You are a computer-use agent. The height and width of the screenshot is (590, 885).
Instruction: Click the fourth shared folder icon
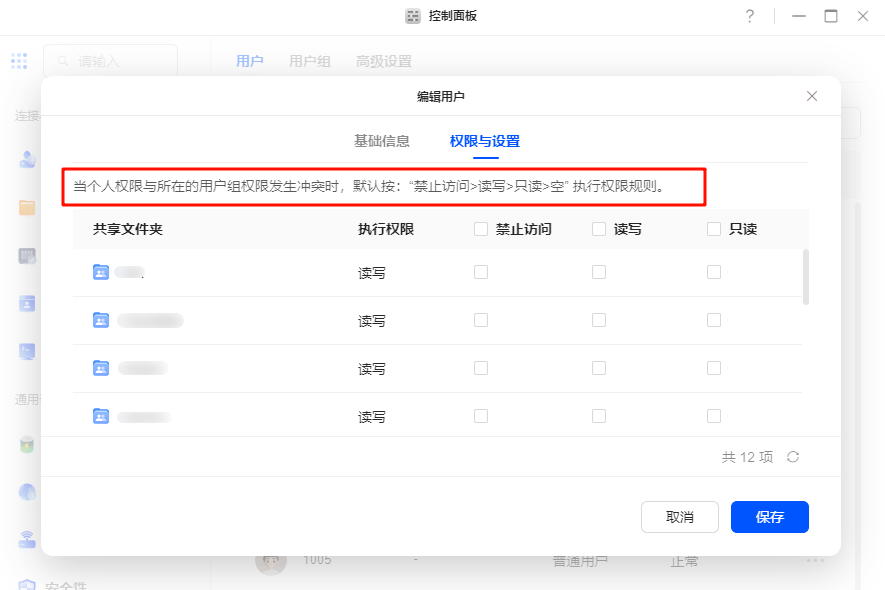101,416
